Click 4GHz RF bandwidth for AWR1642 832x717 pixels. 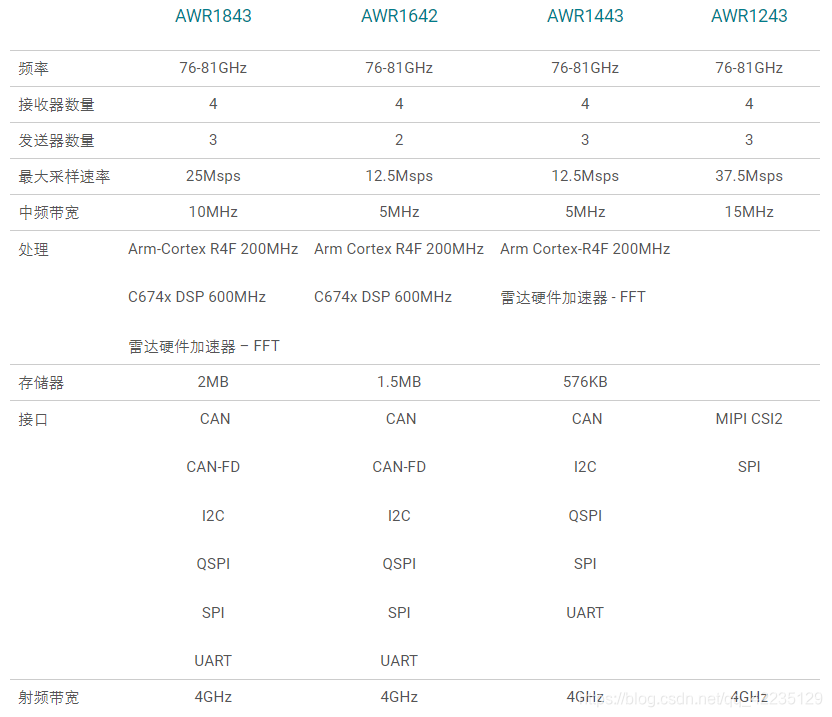(x=399, y=696)
